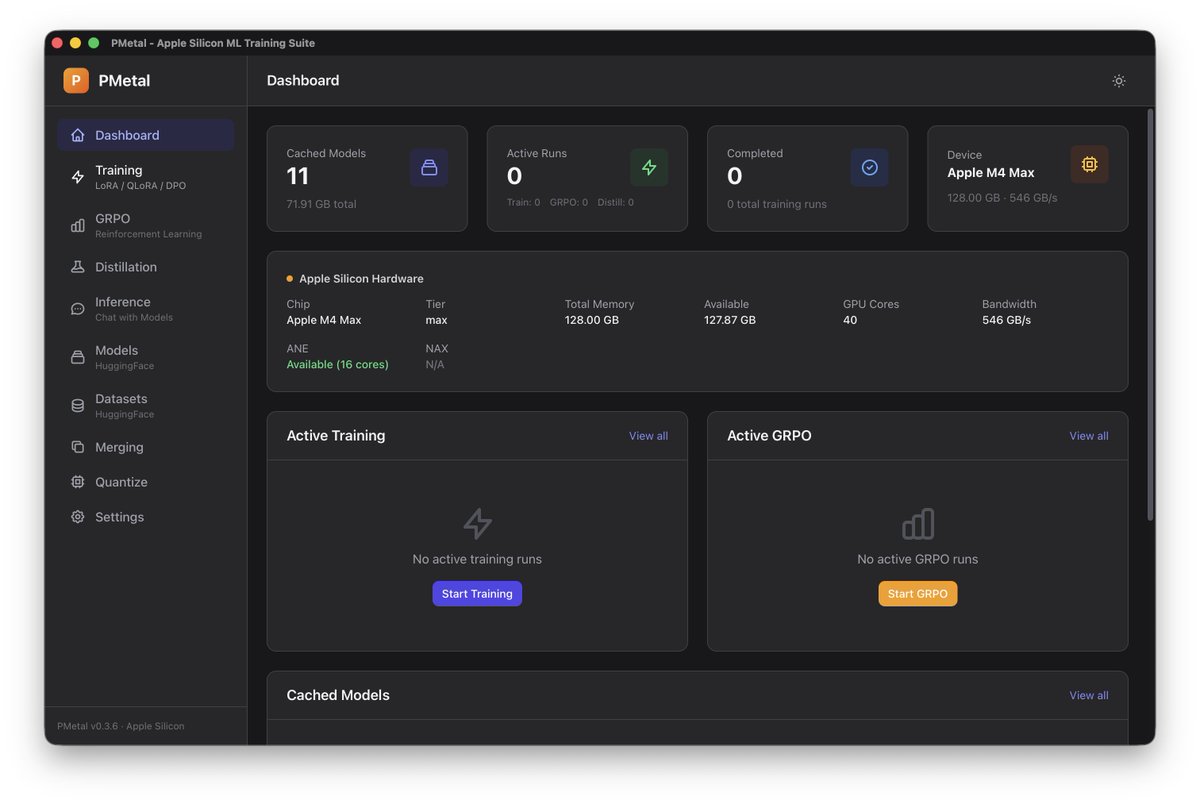Toggle light/dark theme with sun icon
The width and height of the screenshot is (1200, 804).
click(1119, 81)
